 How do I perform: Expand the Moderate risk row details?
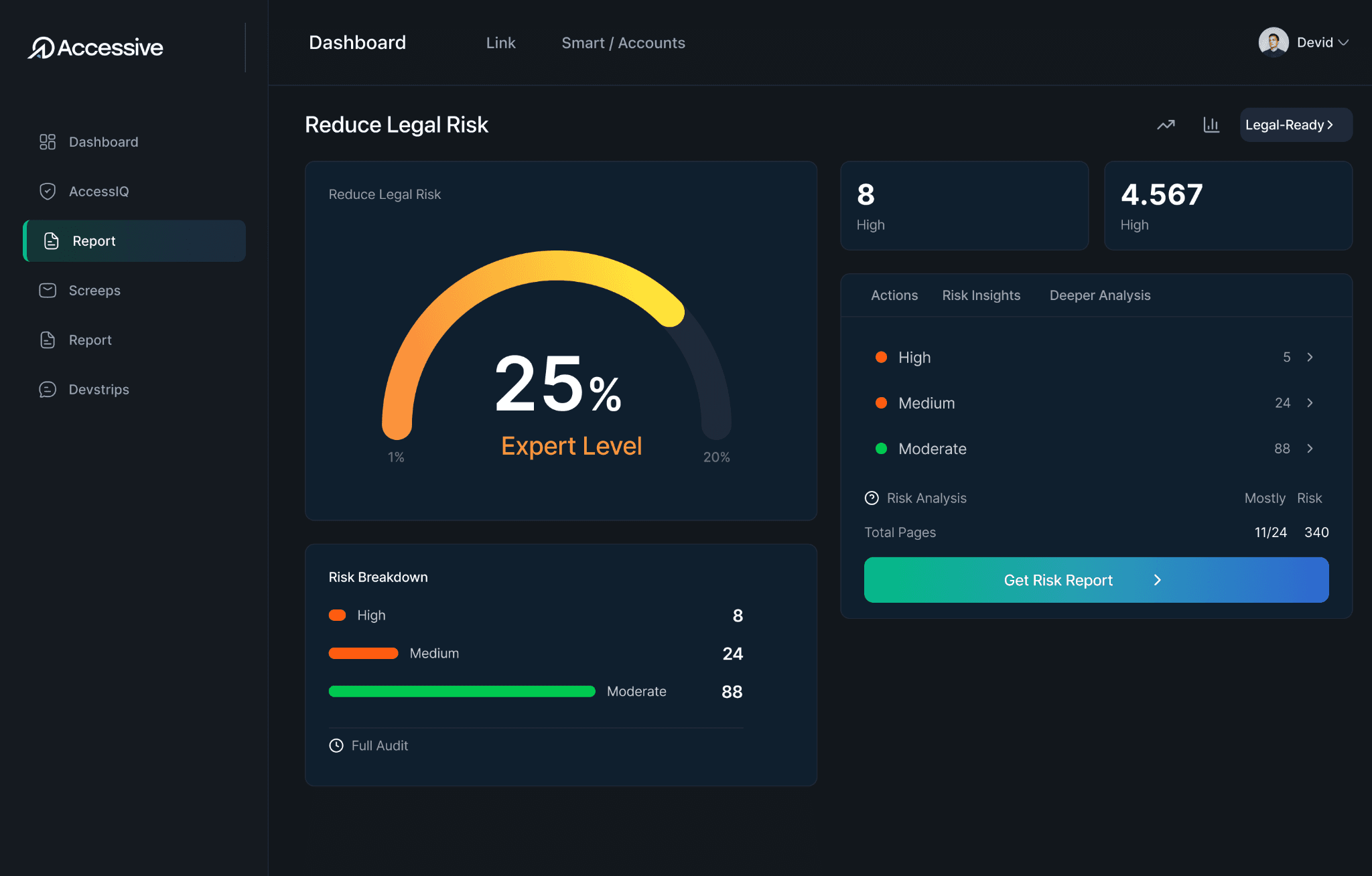(1310, 449)
